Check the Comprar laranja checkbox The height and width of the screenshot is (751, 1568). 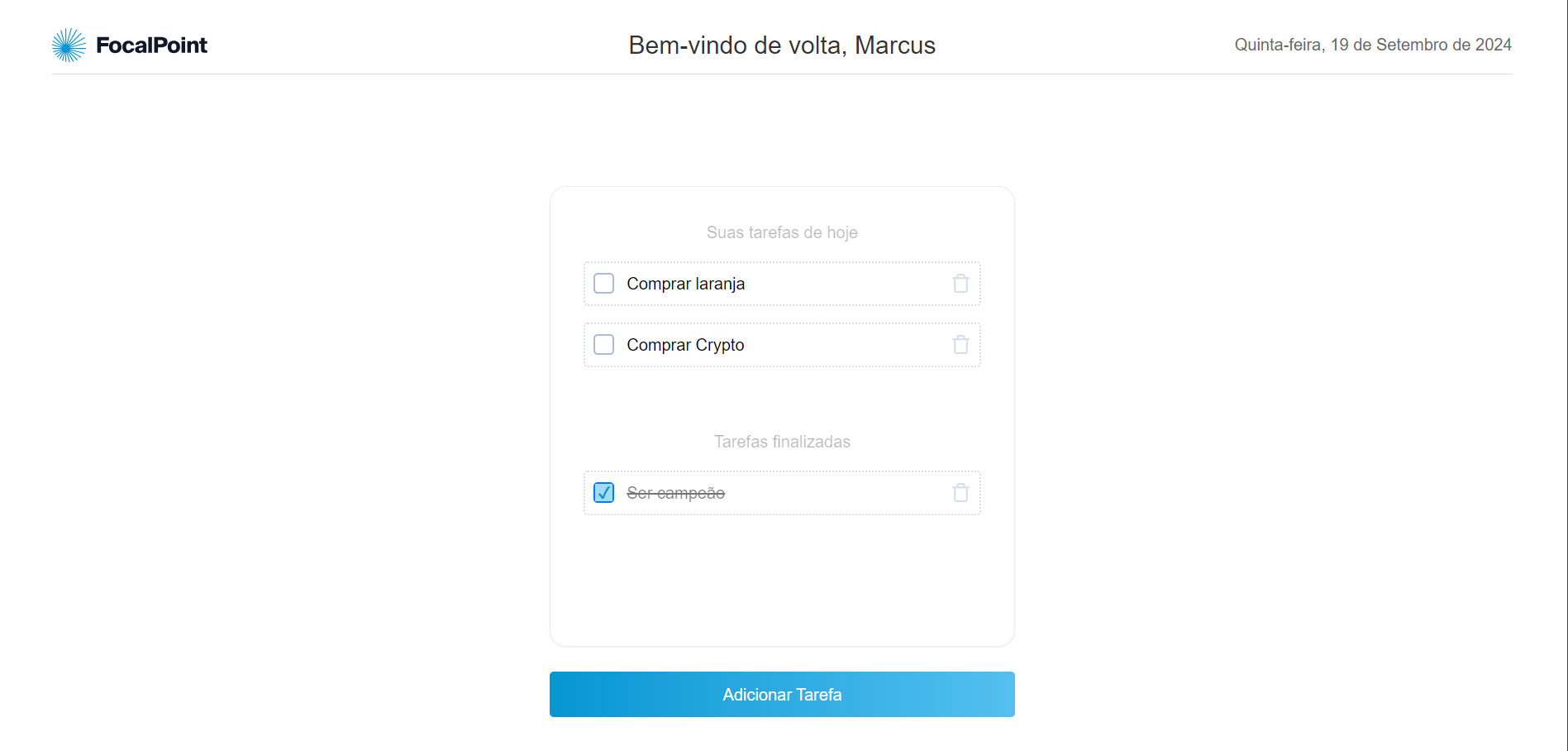tap(604, 284)
